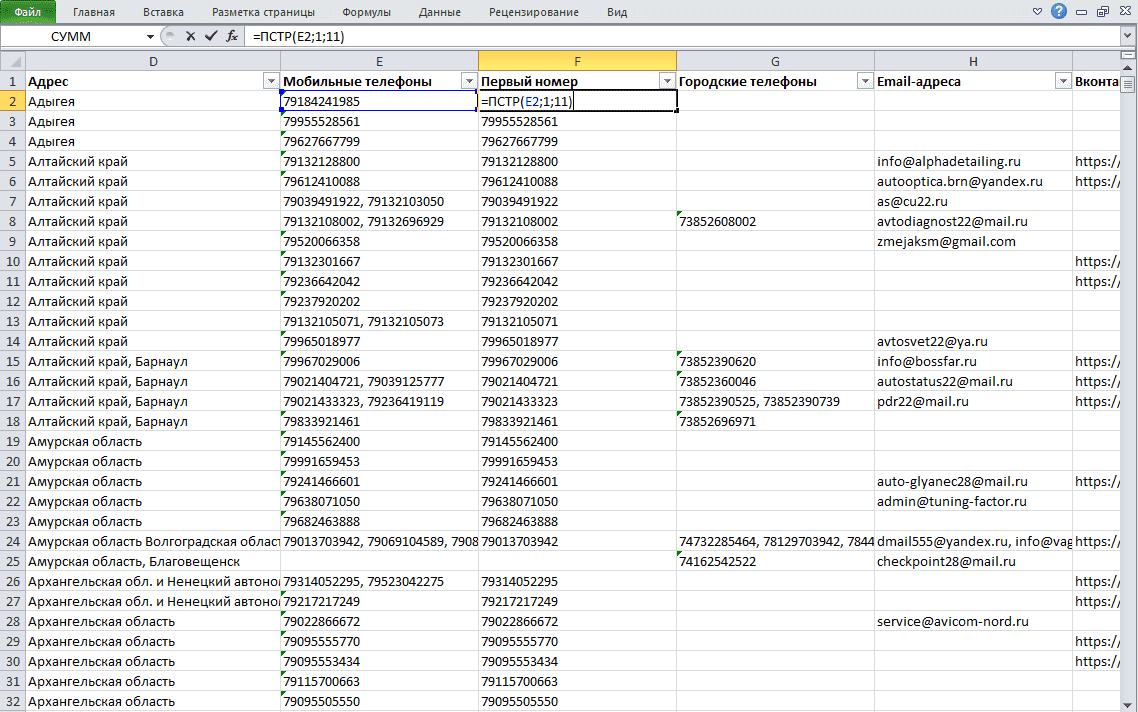Open the Файл tab
This screenshot has height=712, width=1138.
click(28, 12)
